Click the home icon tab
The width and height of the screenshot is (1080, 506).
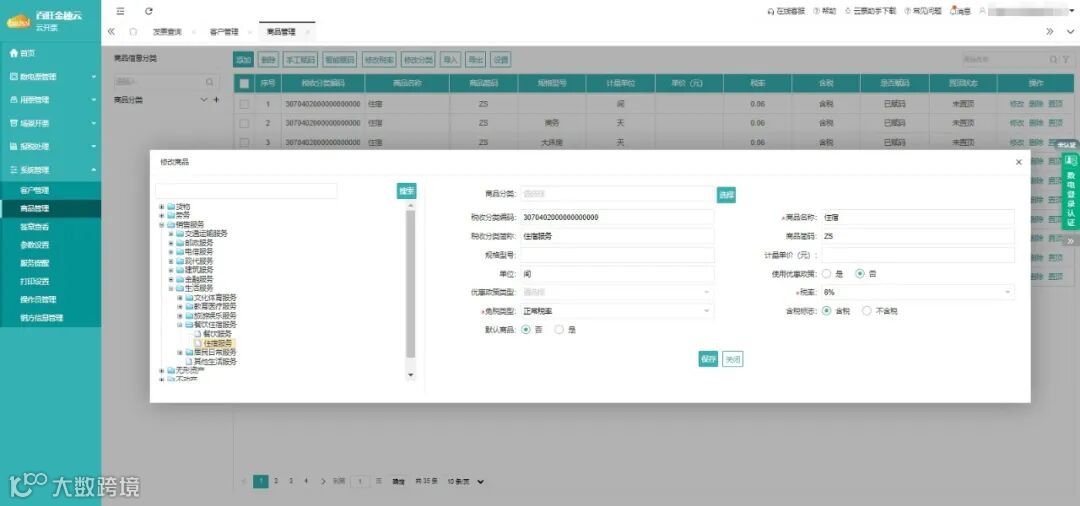133,32
